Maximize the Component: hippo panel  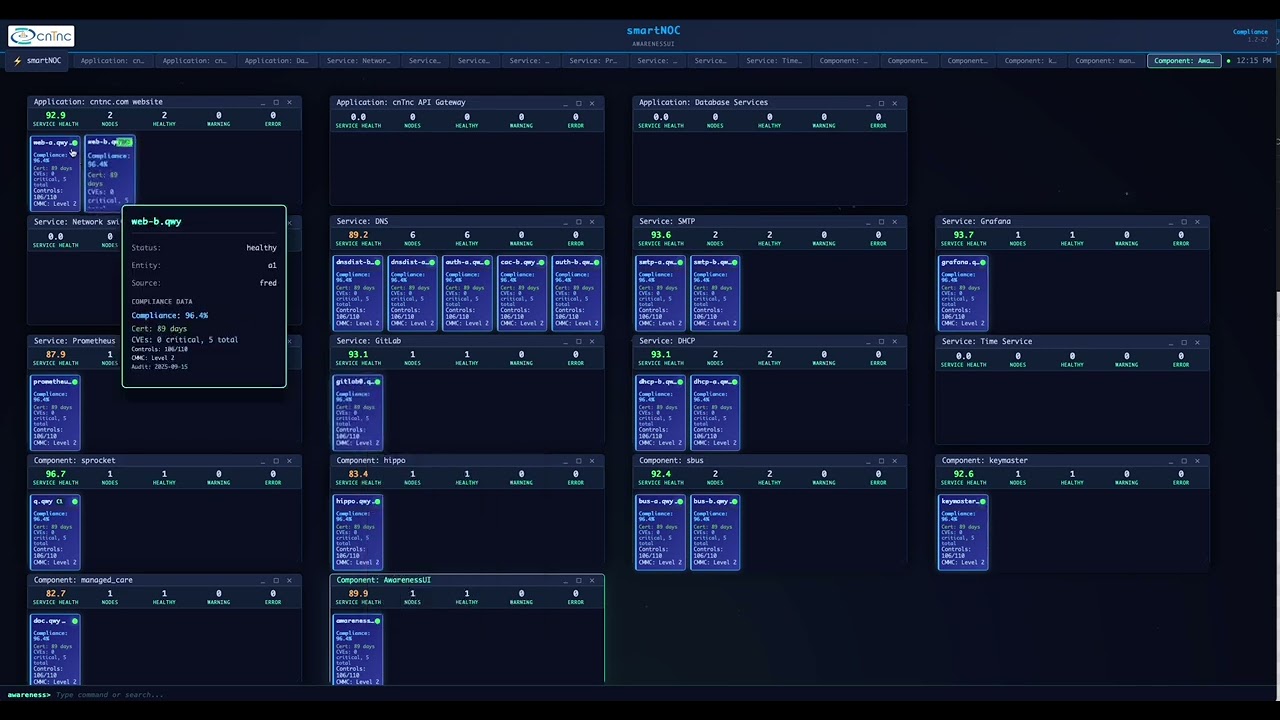pos(578,461)
